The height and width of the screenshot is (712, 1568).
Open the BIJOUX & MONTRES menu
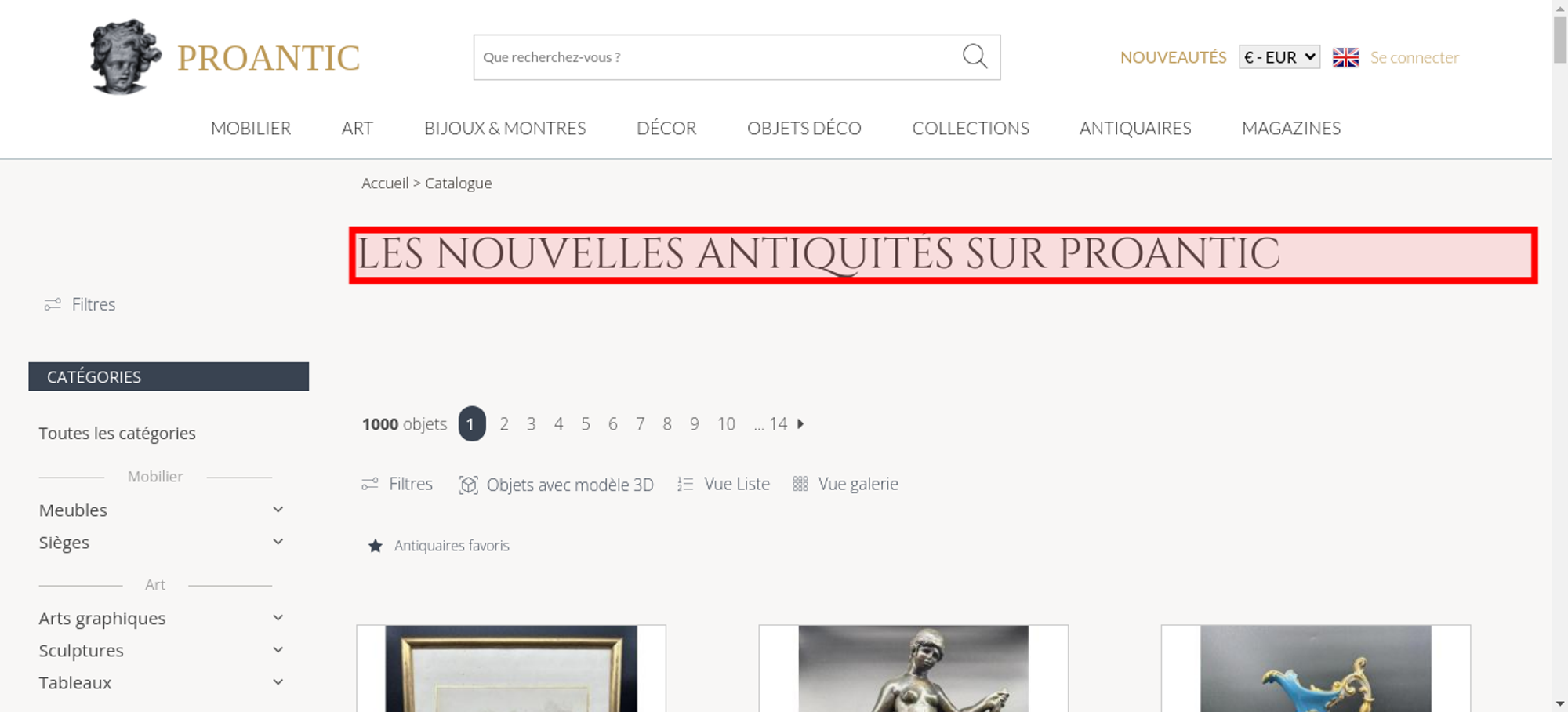click(x=505, y=128)
